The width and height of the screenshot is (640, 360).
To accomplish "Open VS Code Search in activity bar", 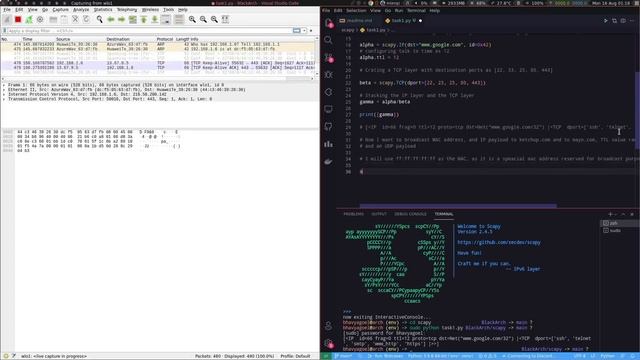I will (329, 40).
